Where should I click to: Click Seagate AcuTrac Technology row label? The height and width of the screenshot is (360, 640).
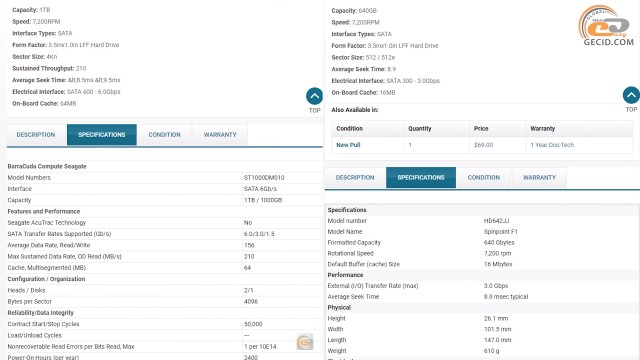click(x=47, y=223)
